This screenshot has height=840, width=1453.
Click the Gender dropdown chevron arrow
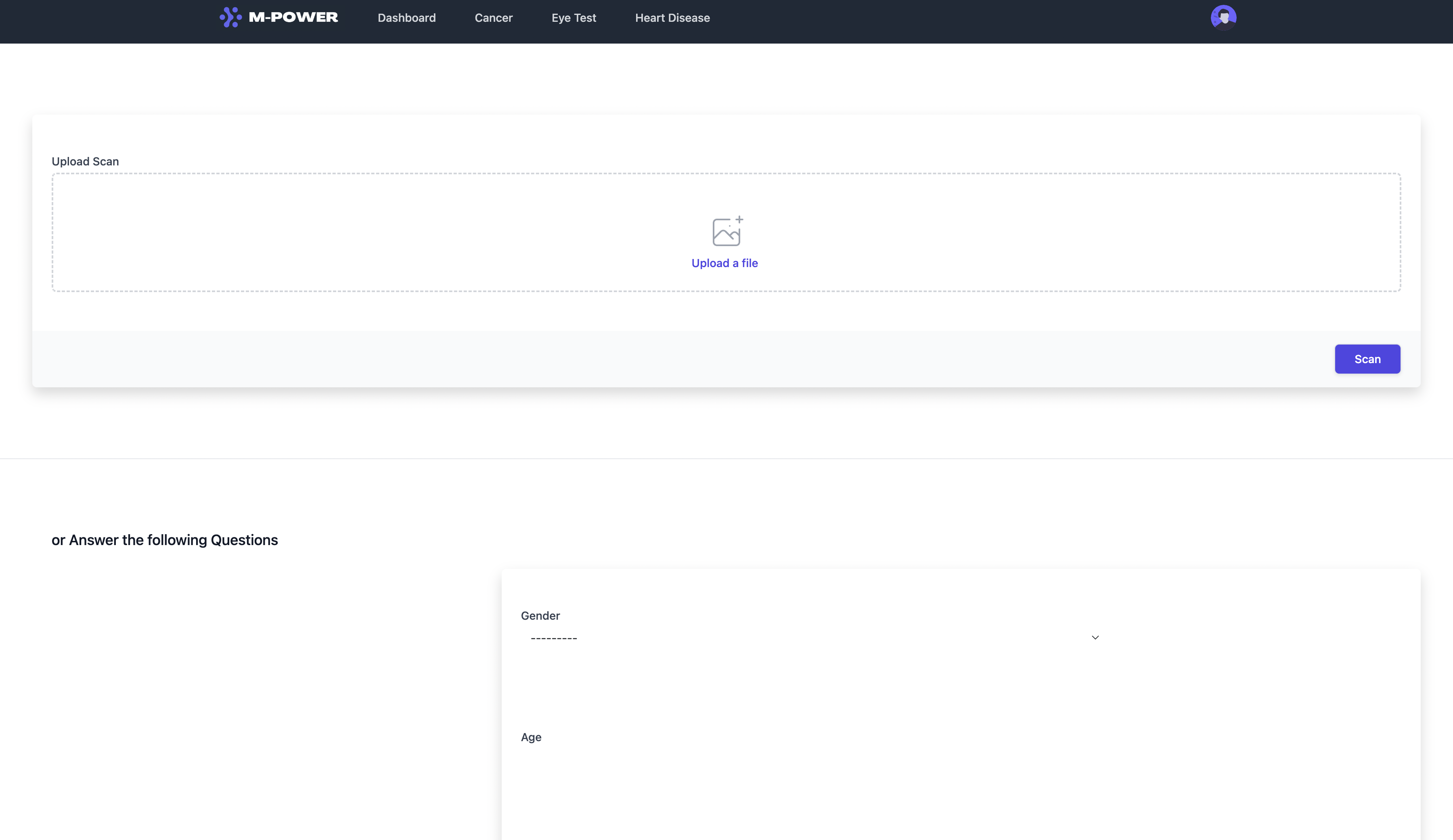point(1095,637)
